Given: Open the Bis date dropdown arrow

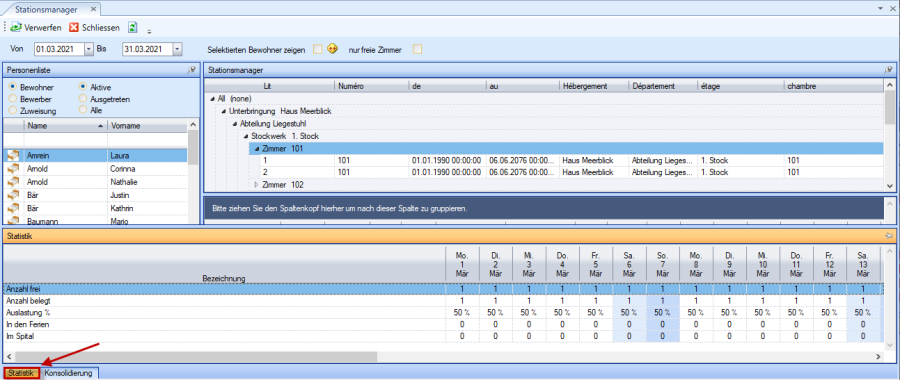Looking at the screenshot, I should pos(177,49).
